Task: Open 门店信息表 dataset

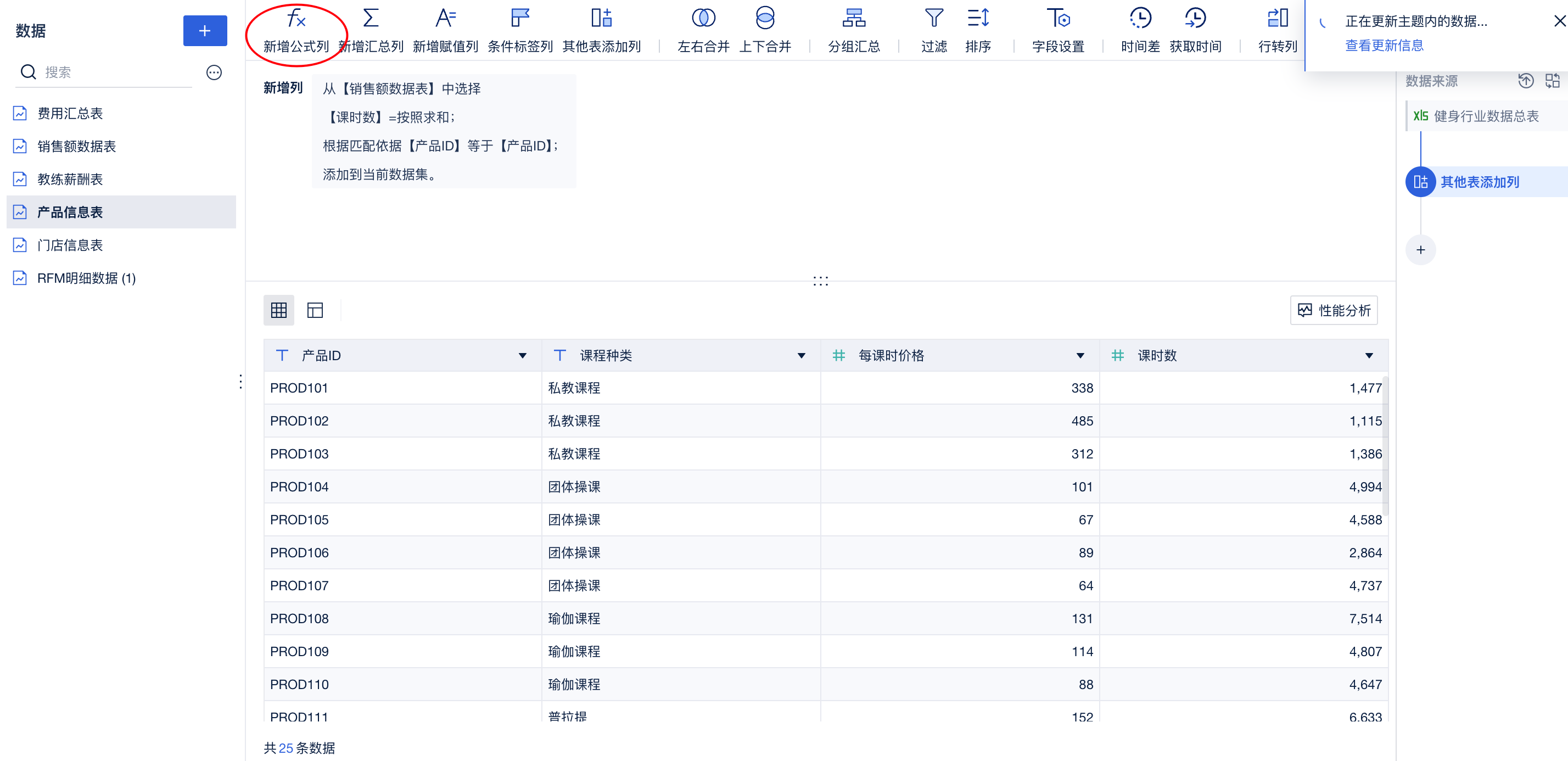Action: 70,245
